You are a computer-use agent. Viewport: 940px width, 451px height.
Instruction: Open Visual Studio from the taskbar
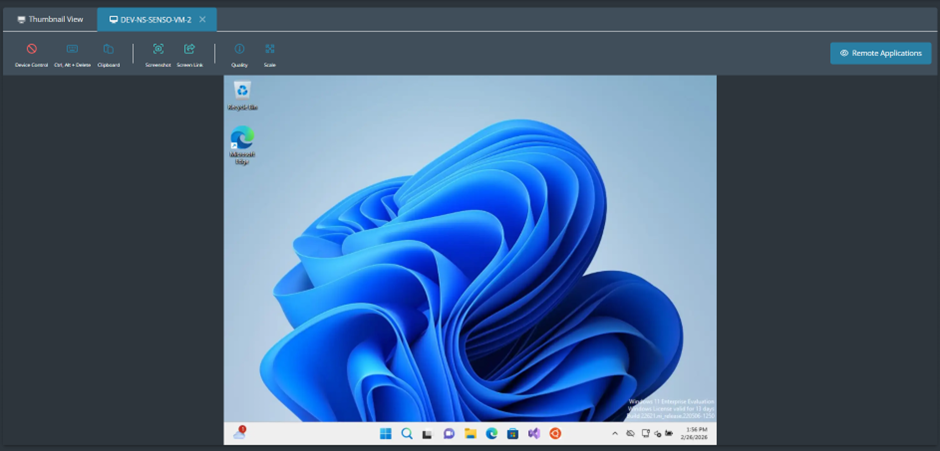coord(534,434)
